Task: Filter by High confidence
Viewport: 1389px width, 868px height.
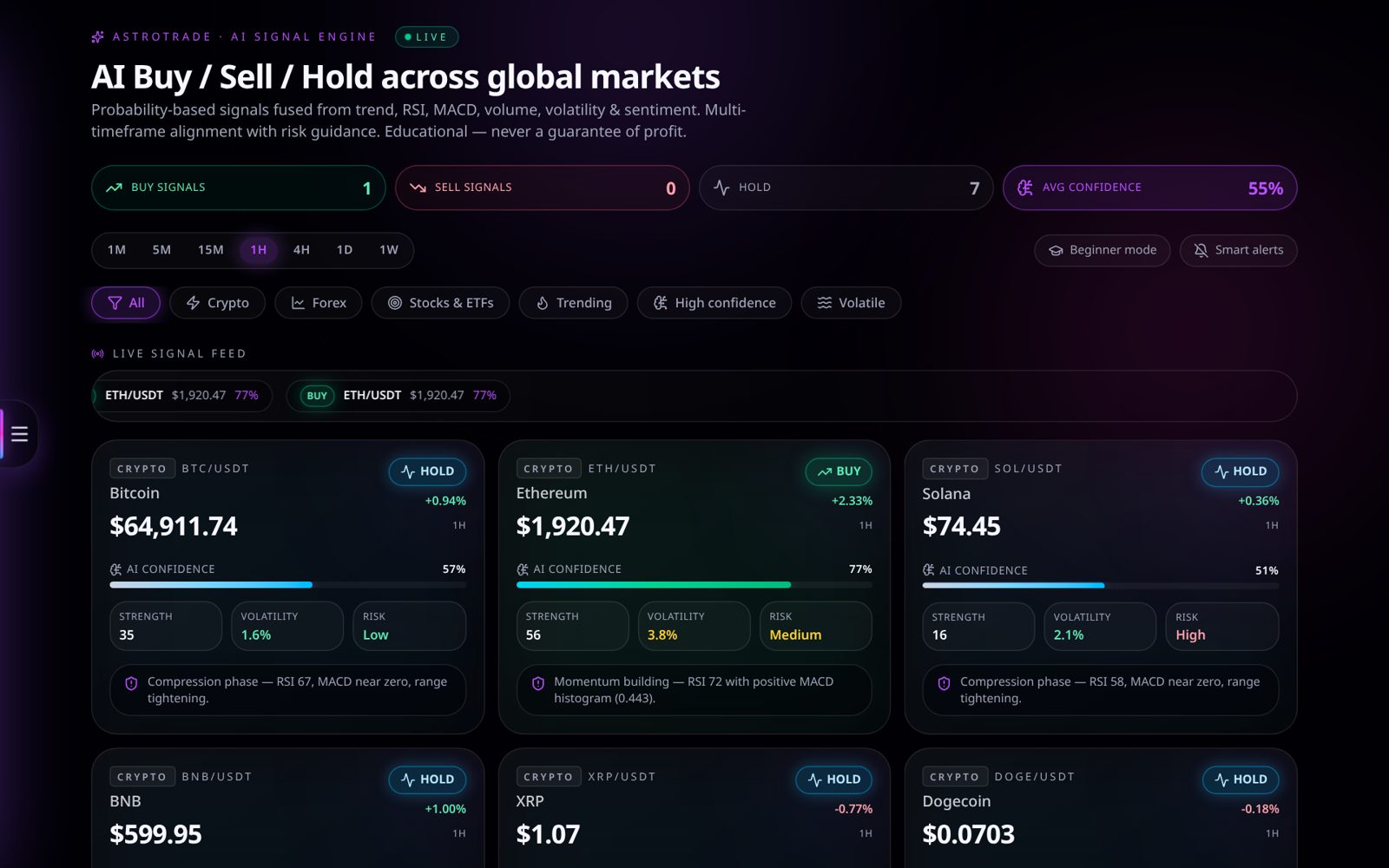Action: [x=714, y=303]
